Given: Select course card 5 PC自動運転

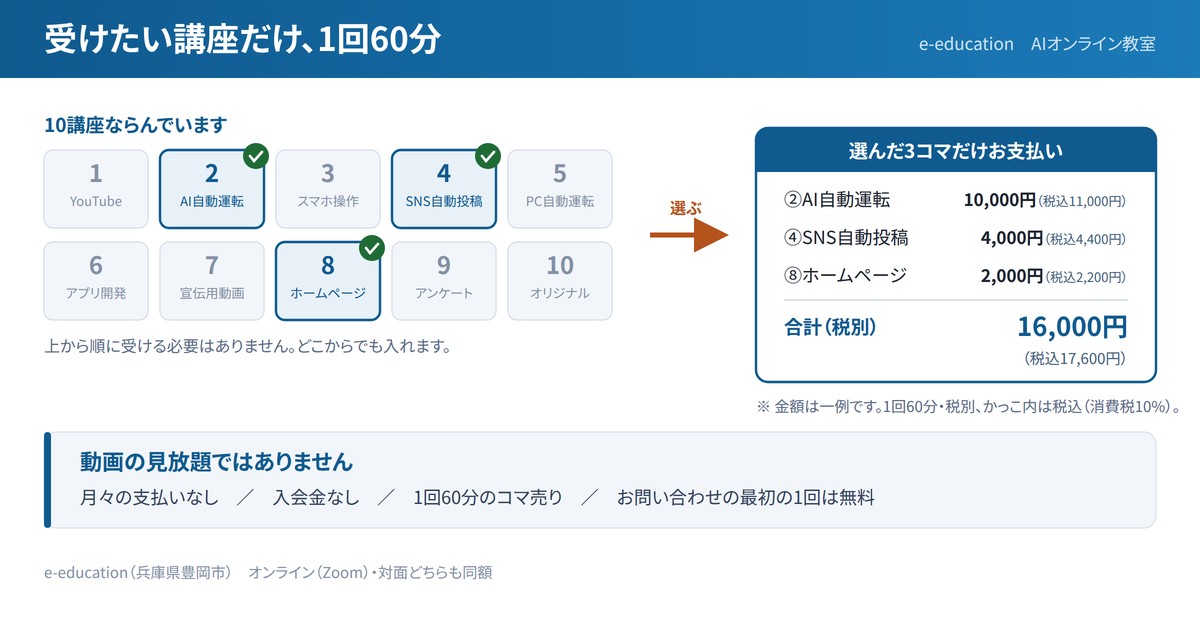Looking at the screenshot, I should [x=560, y=189].
